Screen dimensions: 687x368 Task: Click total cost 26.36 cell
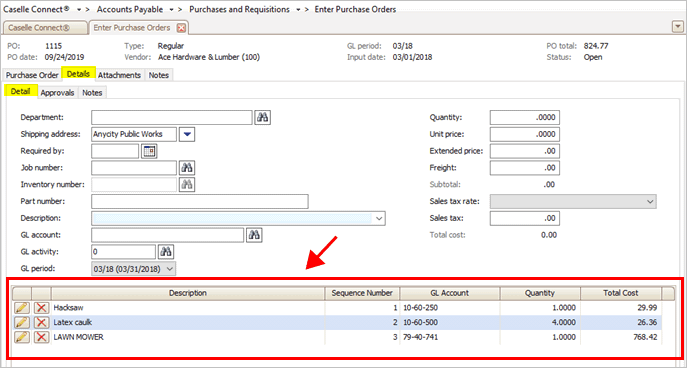[x=621, y=323]
